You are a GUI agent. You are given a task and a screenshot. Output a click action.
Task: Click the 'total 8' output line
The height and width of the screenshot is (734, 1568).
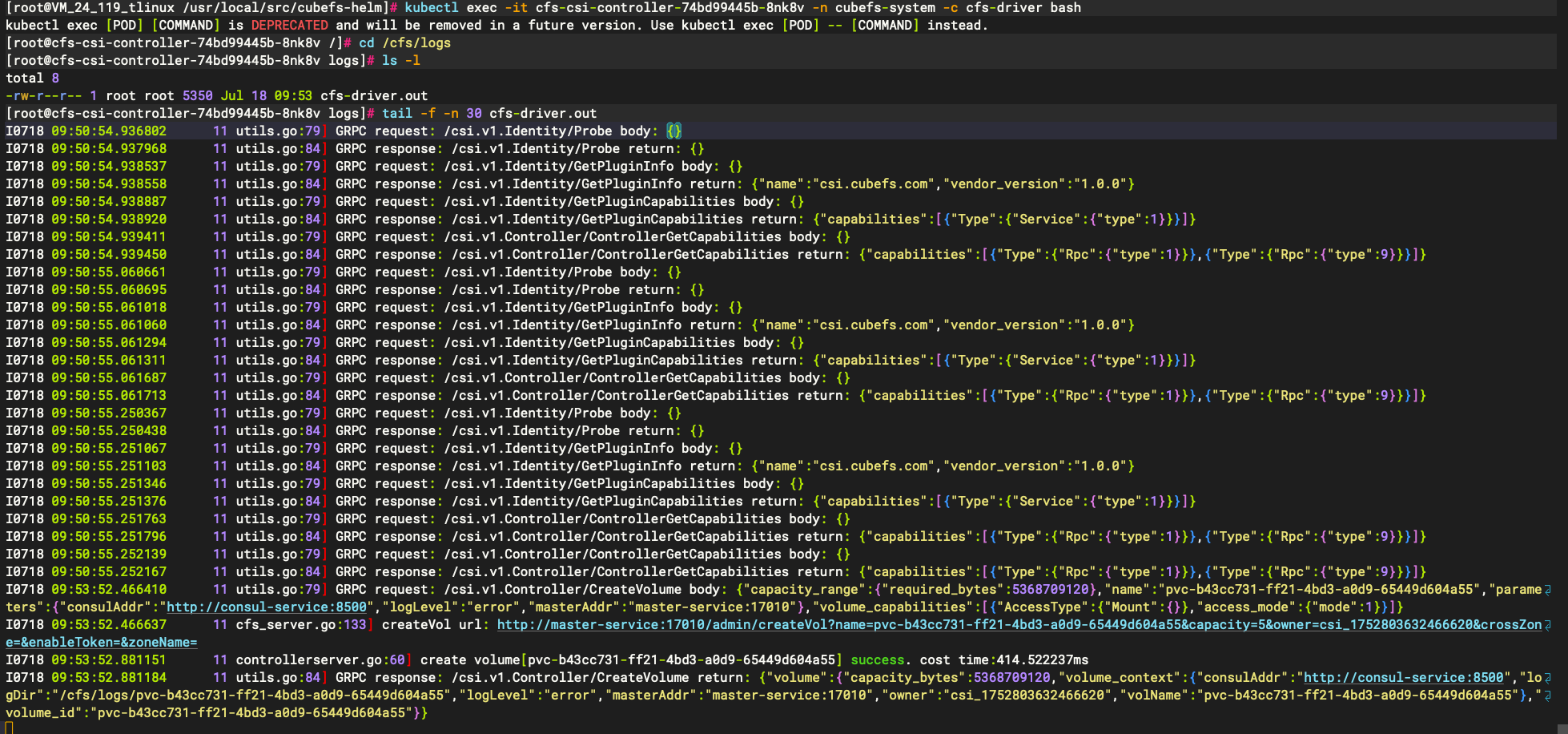point(33,78)
